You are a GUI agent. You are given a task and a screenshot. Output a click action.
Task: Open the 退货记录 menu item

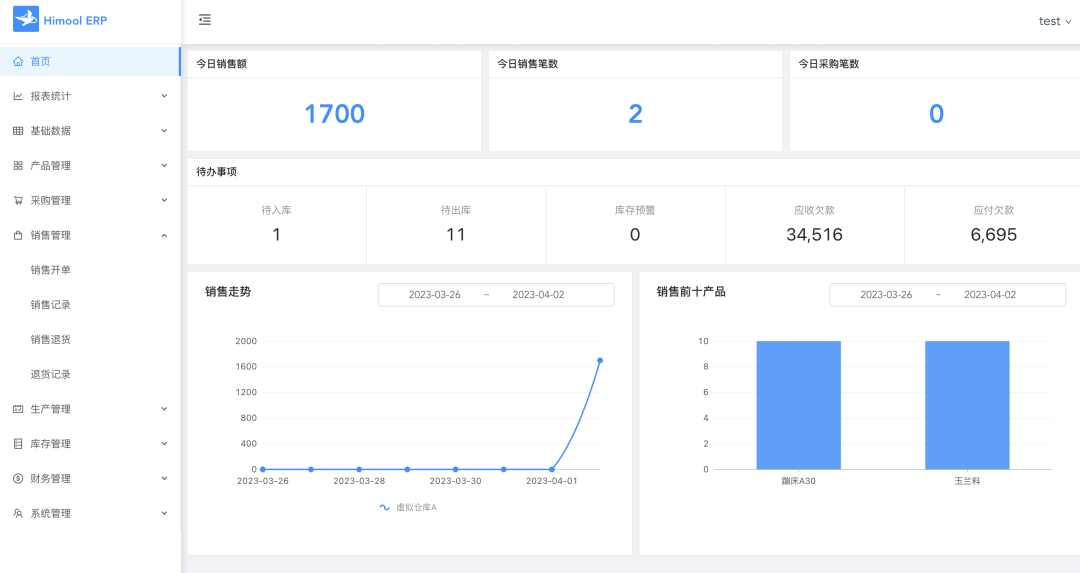tap(51, 374)
